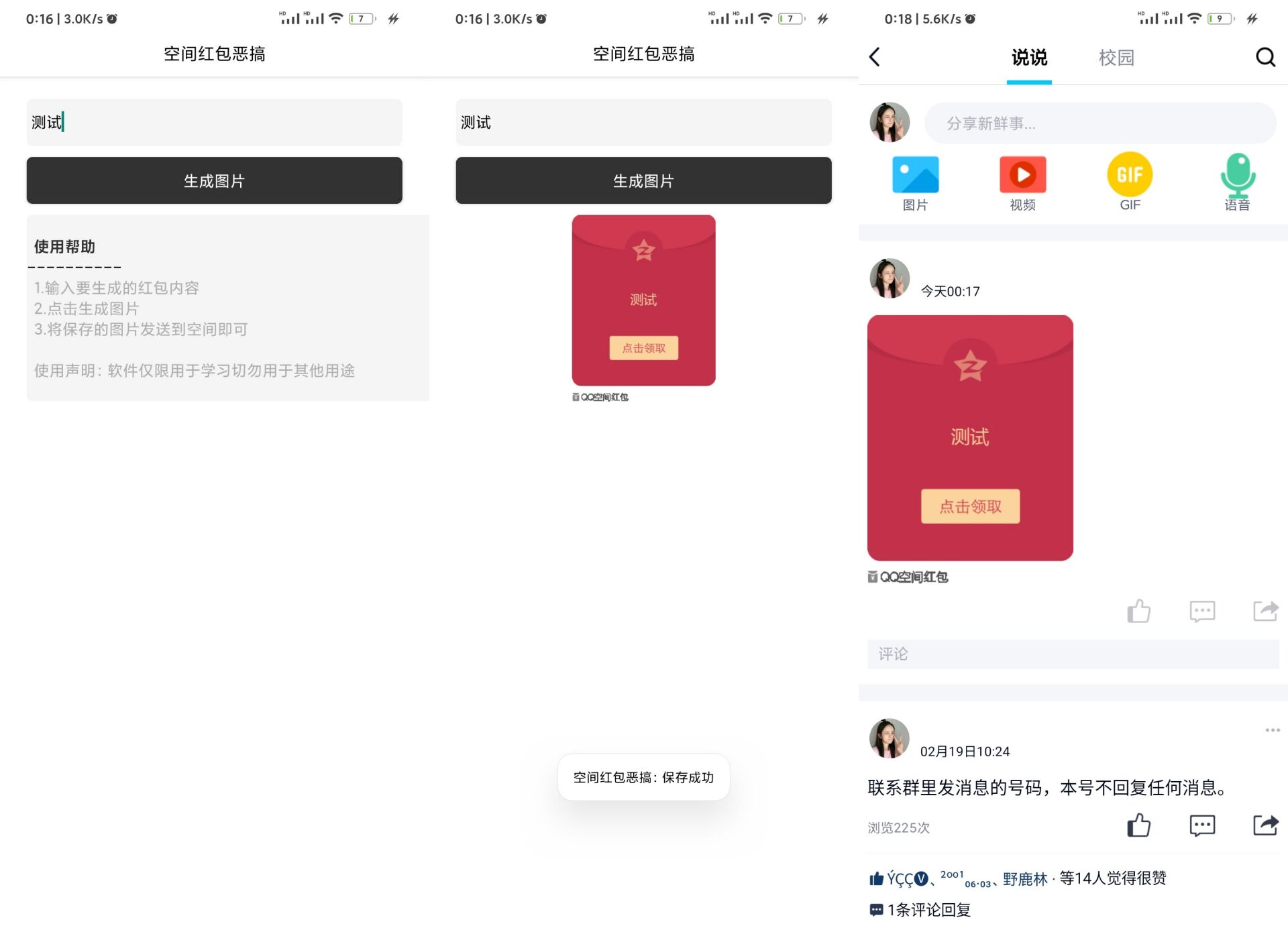Switch to the 校园 tab

pyautogui.click(x=1116, y=58)
